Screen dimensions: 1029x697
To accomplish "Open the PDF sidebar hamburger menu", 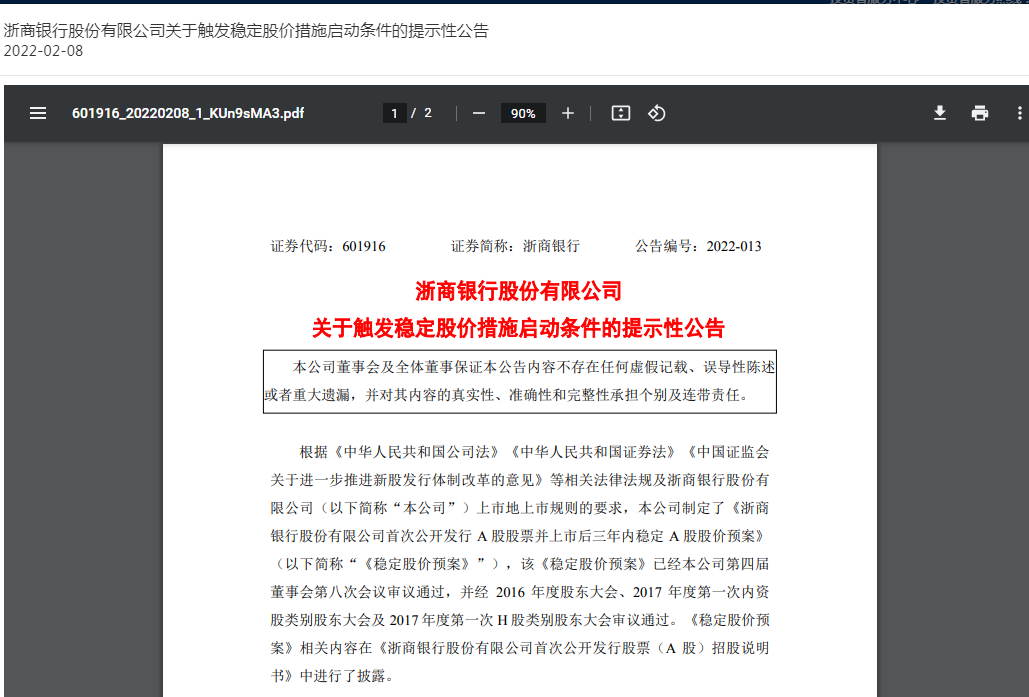I will (38, 114).
